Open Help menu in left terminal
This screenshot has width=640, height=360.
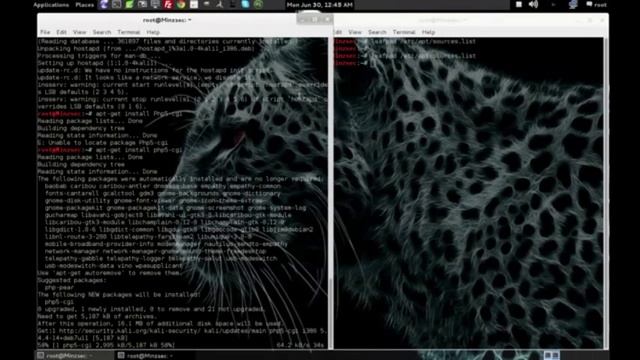pyautogui.click(x=153, y=32)
